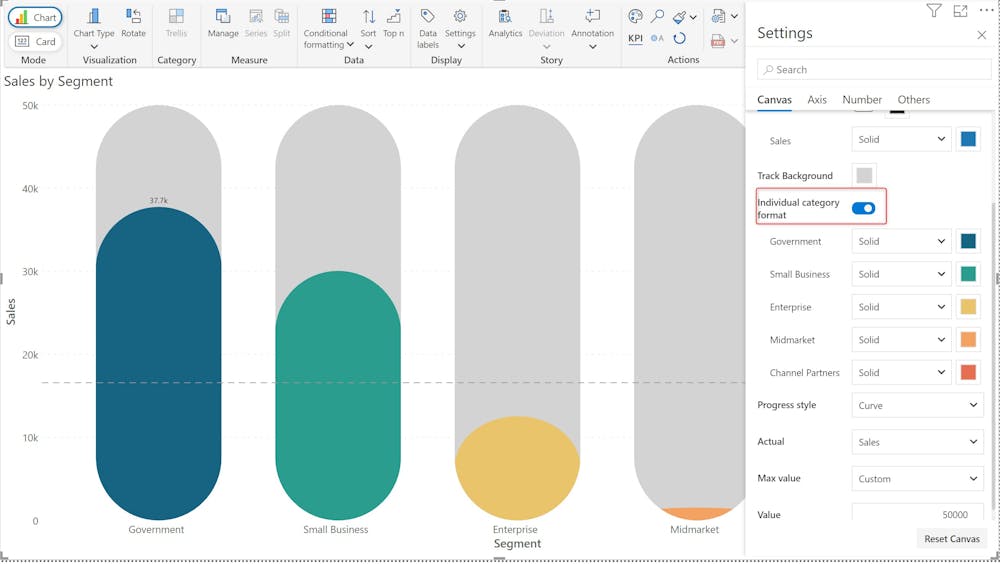Switch to Chart mode
1000x564 pixels.
coord(35,18)
